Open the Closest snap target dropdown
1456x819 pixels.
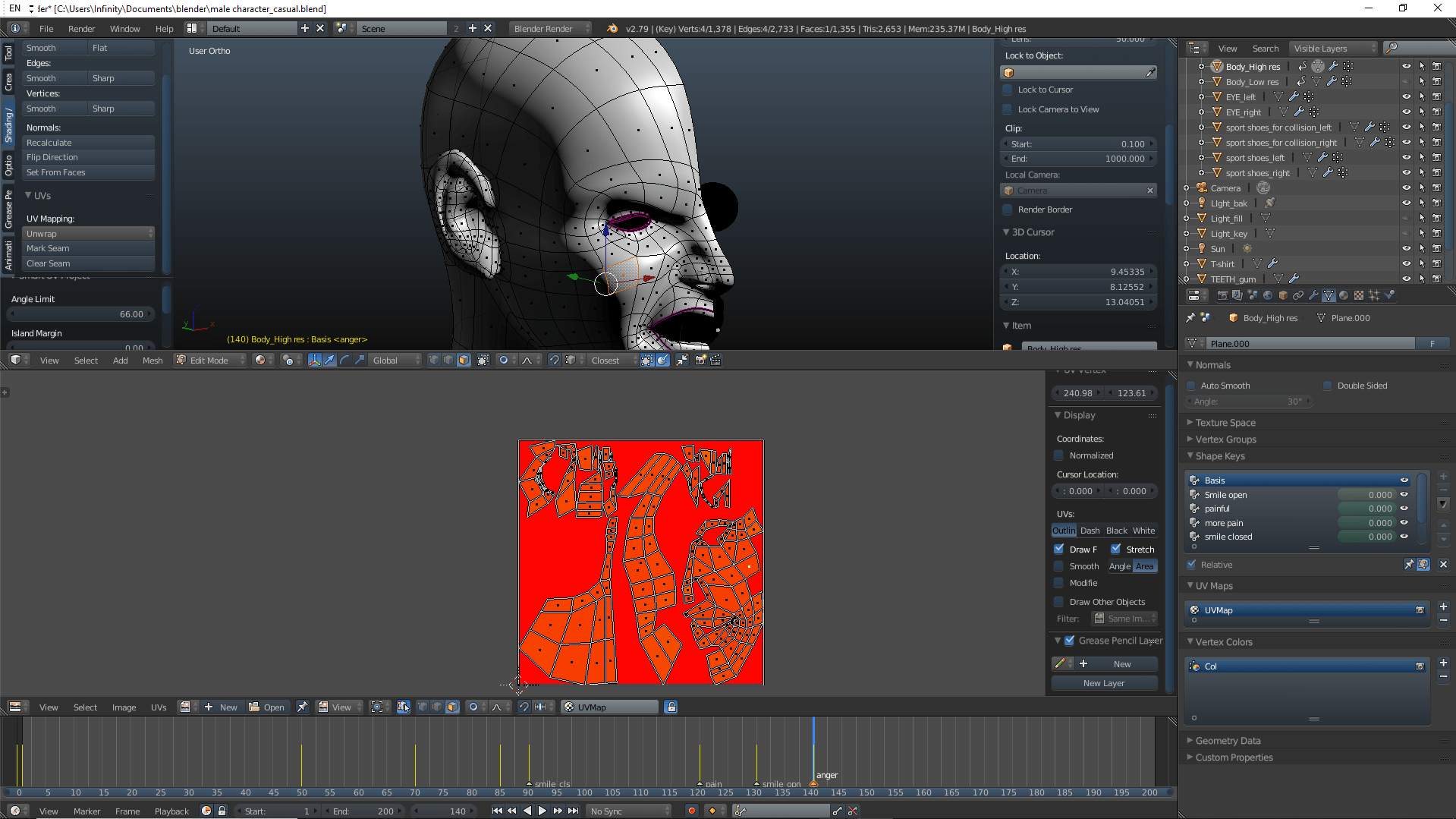tap(612, 361)
